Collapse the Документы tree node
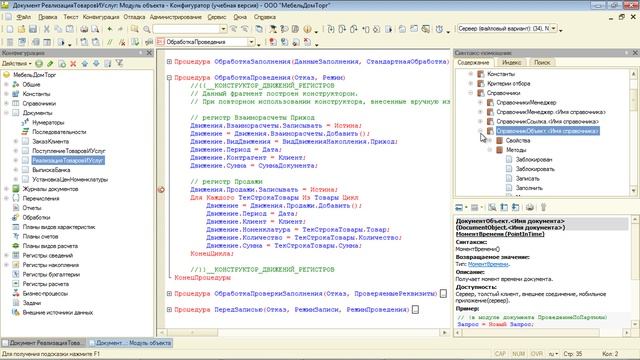 (x=7, y=113)
